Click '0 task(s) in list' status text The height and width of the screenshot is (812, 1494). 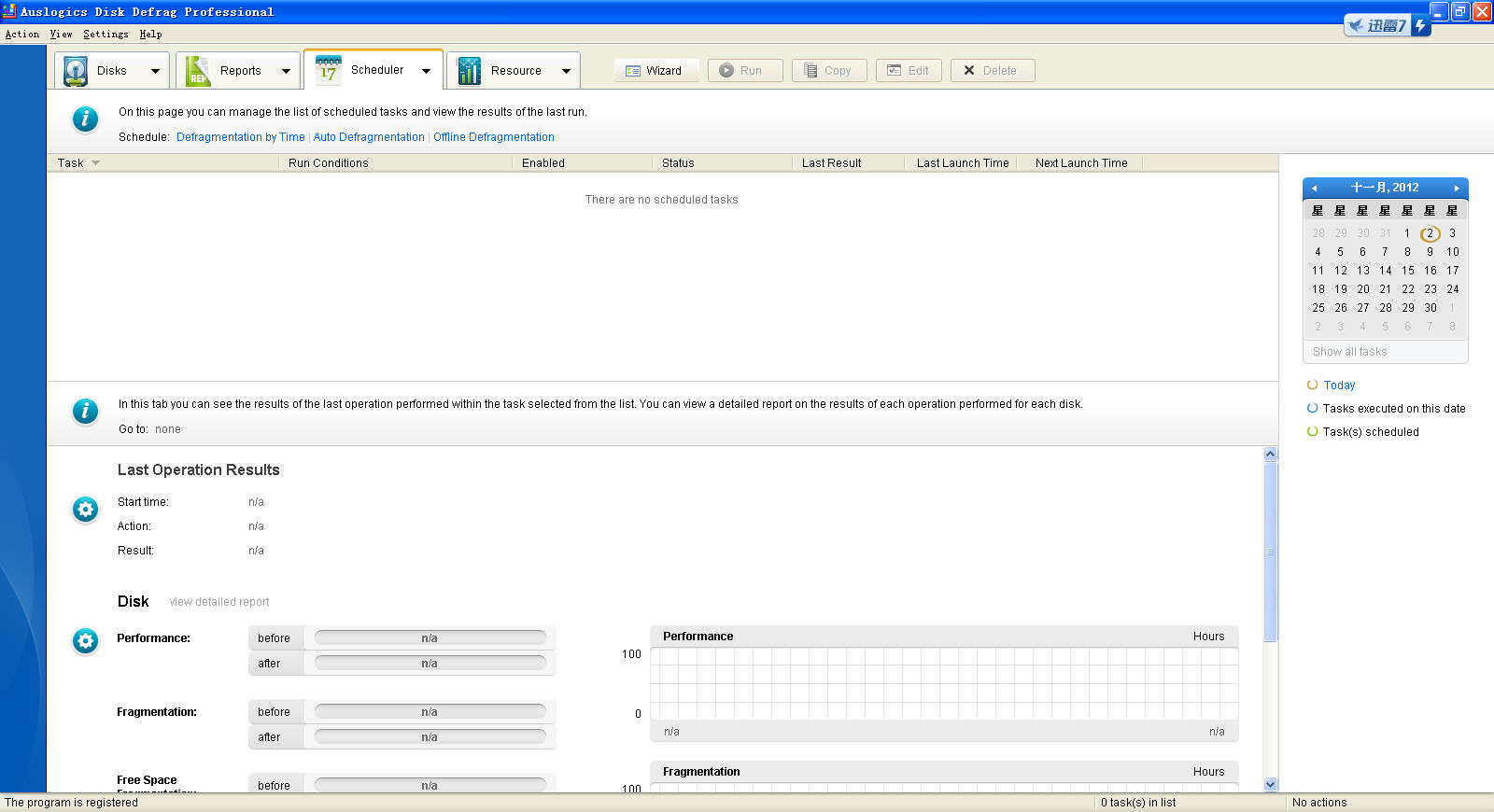(1138, 803)
